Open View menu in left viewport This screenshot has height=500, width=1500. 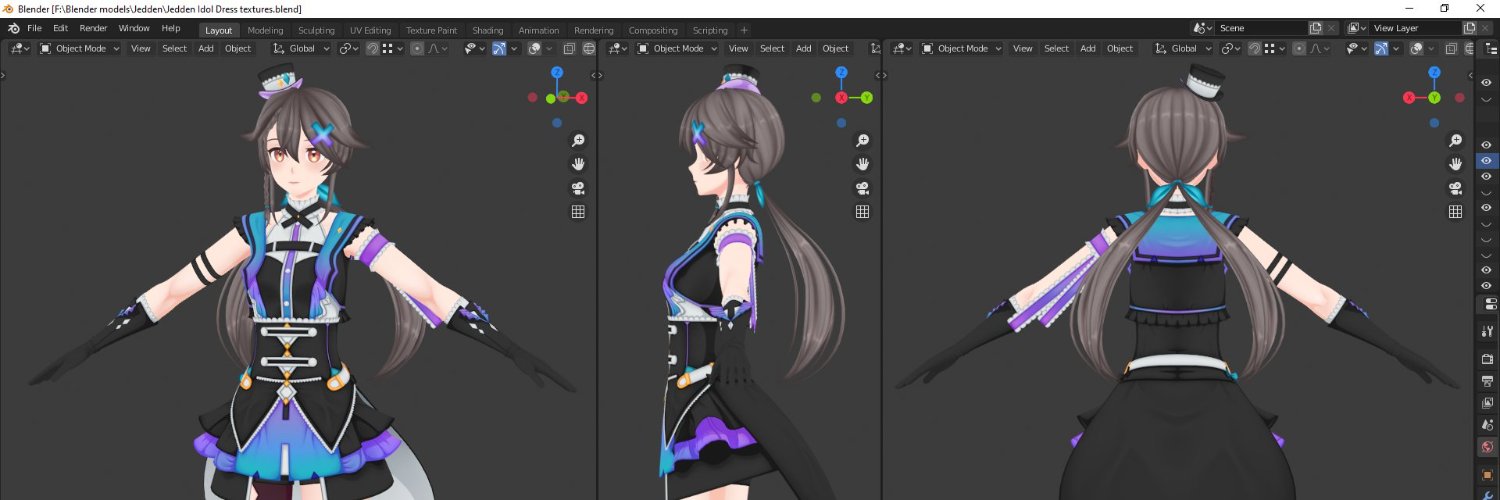(x=141, y=48)
